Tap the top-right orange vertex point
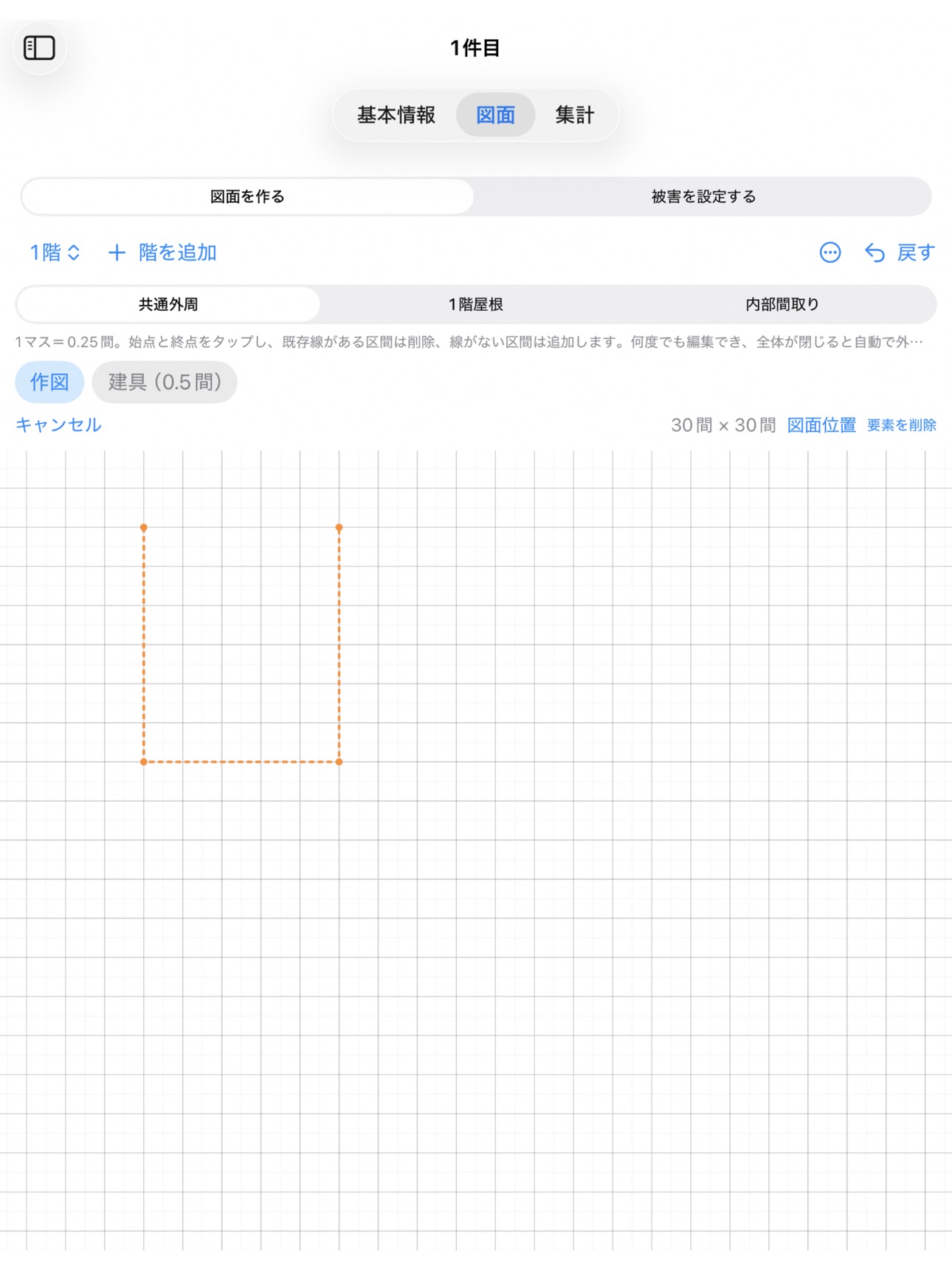Screen dimensions: 952x1270 339,527
